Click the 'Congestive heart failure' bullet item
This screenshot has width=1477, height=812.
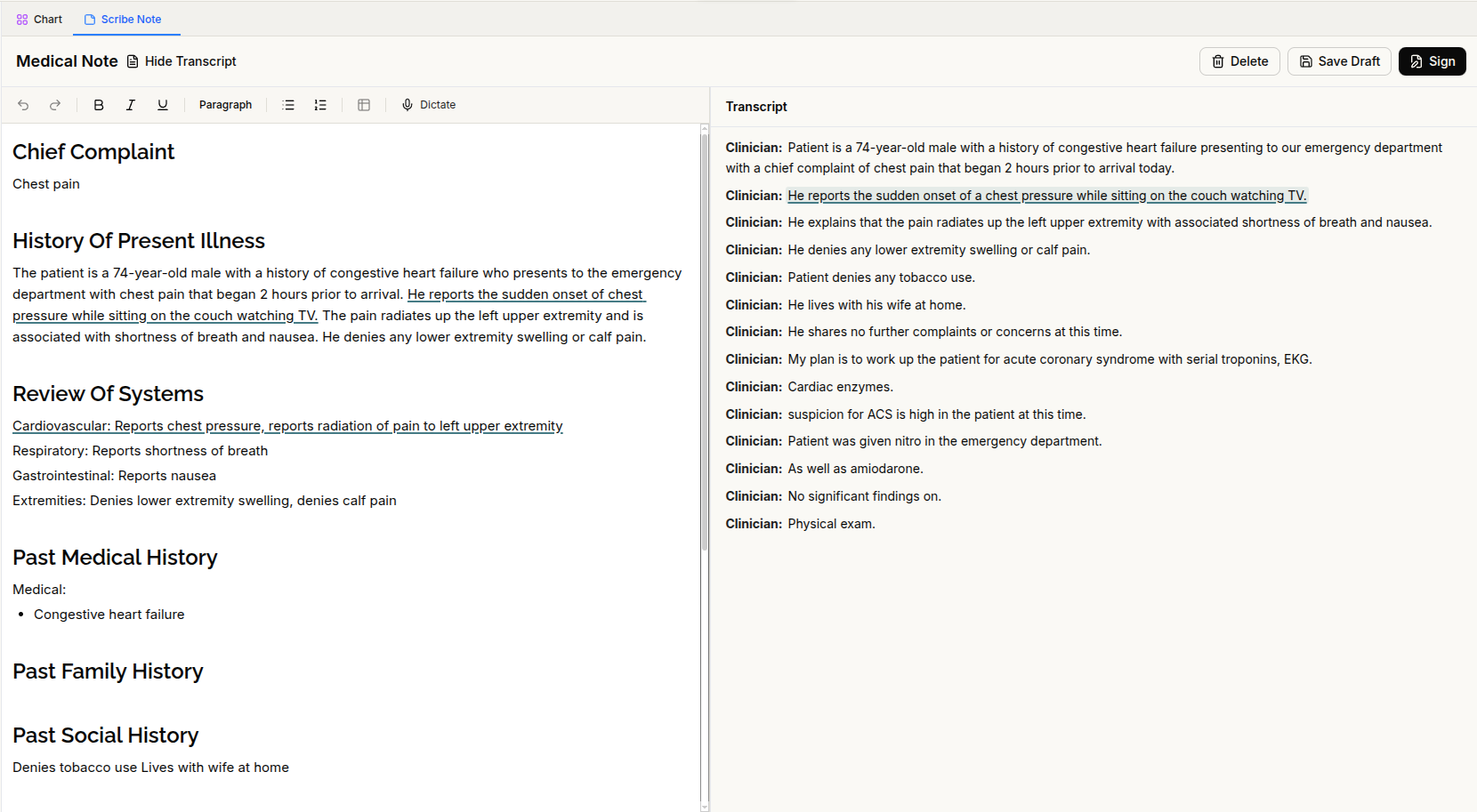(x=109, y=615)
